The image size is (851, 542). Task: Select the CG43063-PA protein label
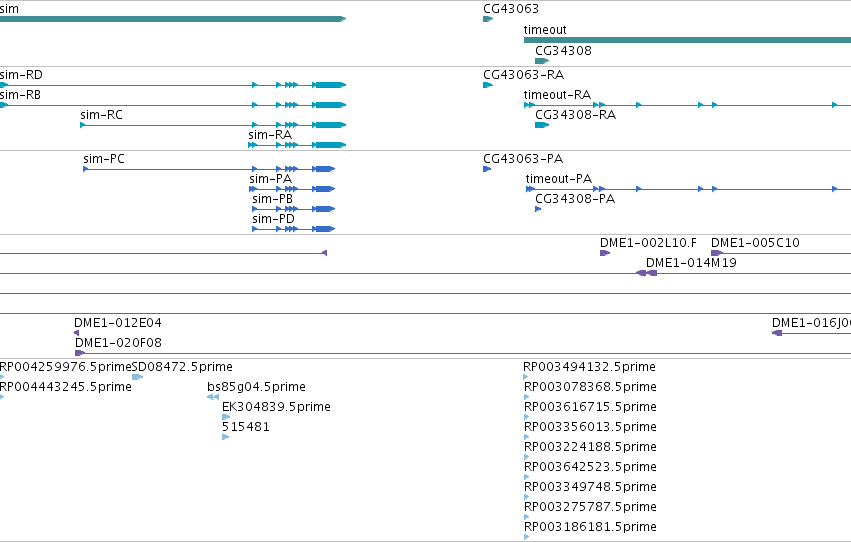coord(523,159)
